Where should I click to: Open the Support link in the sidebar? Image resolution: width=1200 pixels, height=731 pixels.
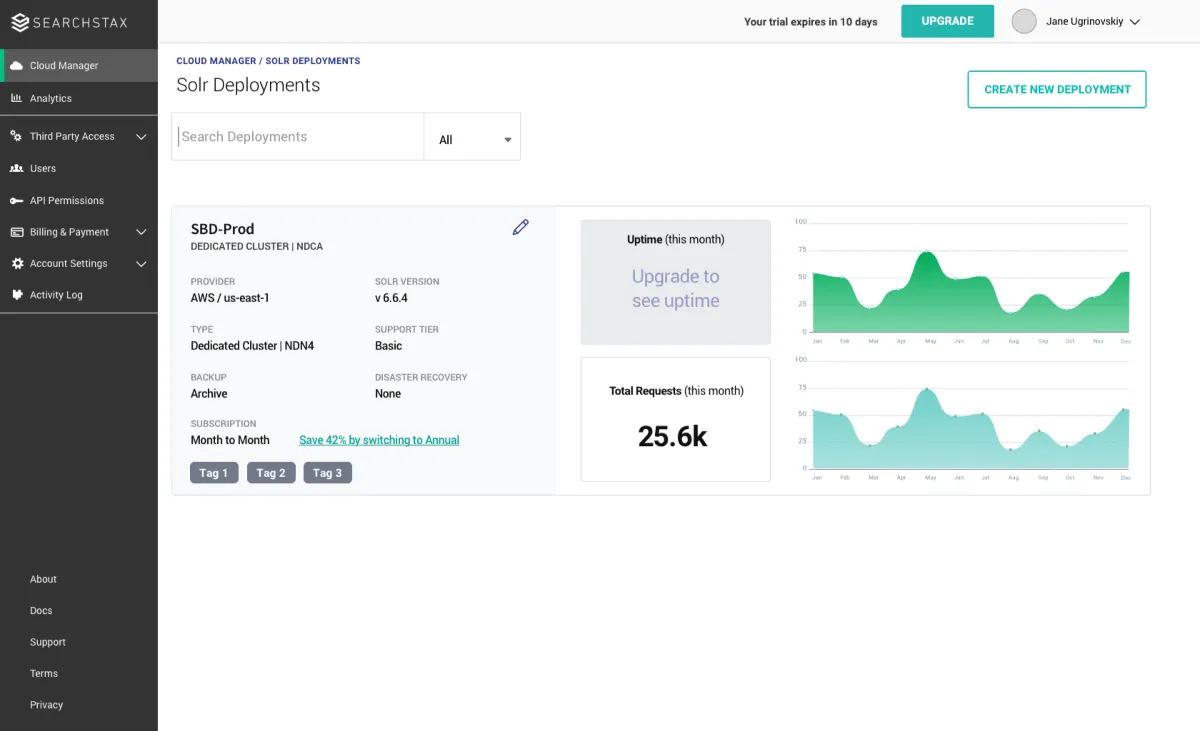click(47, 642)
